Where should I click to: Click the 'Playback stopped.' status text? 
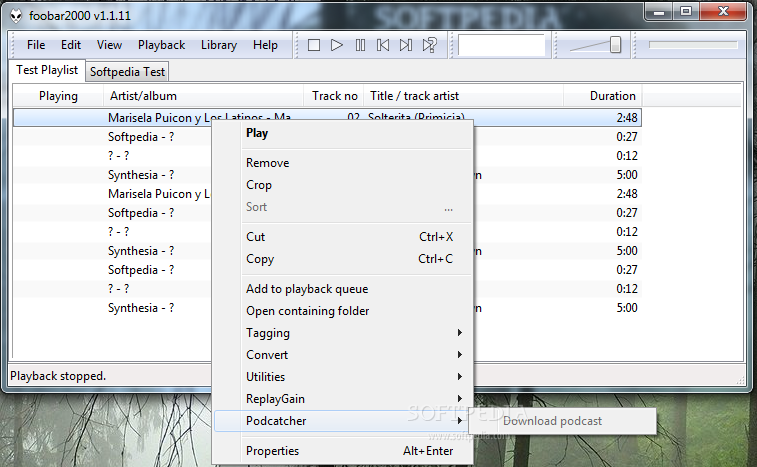(x=58, y=376)
